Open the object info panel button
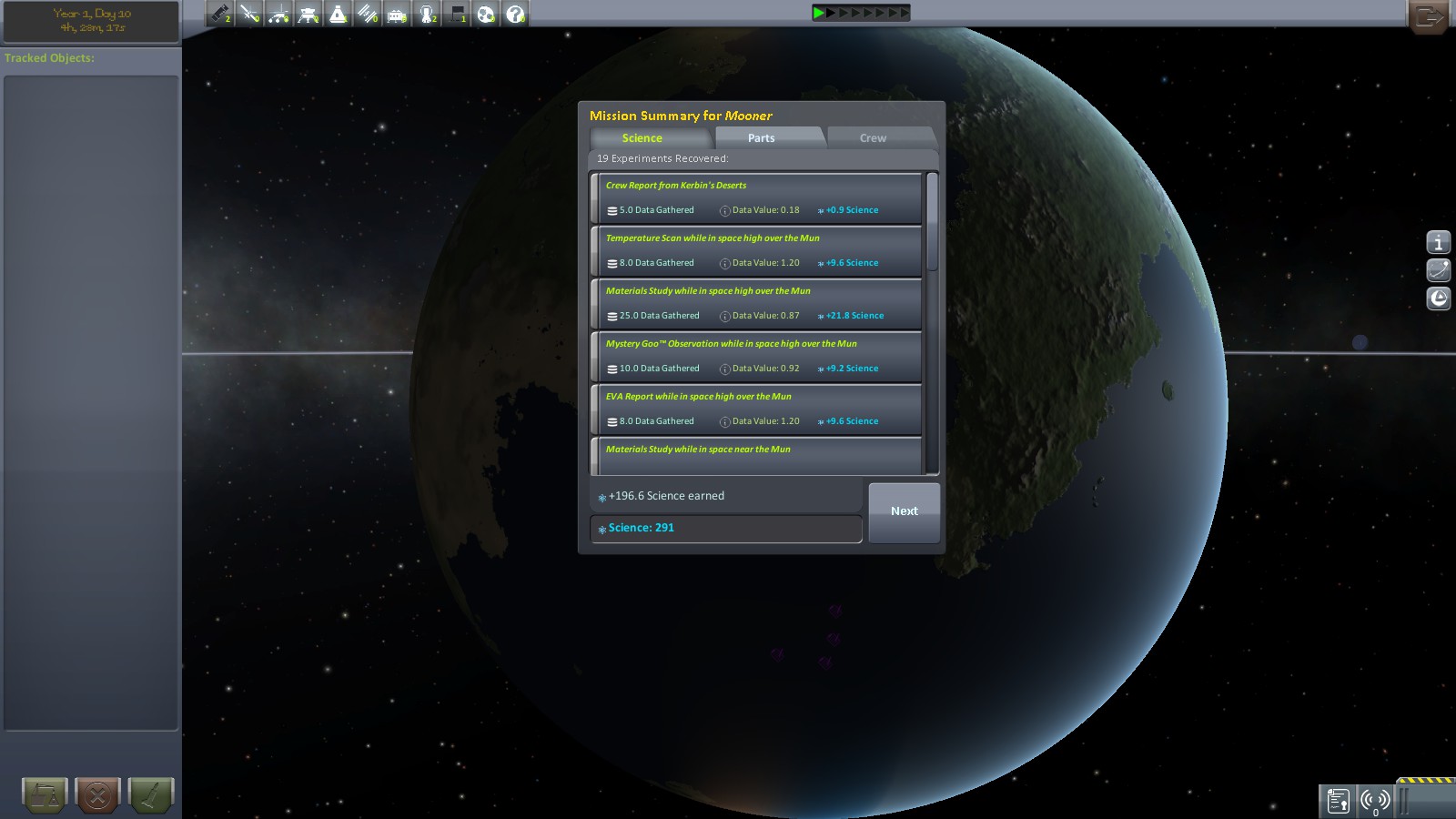1456x819 pixels. click(1439, 242)
